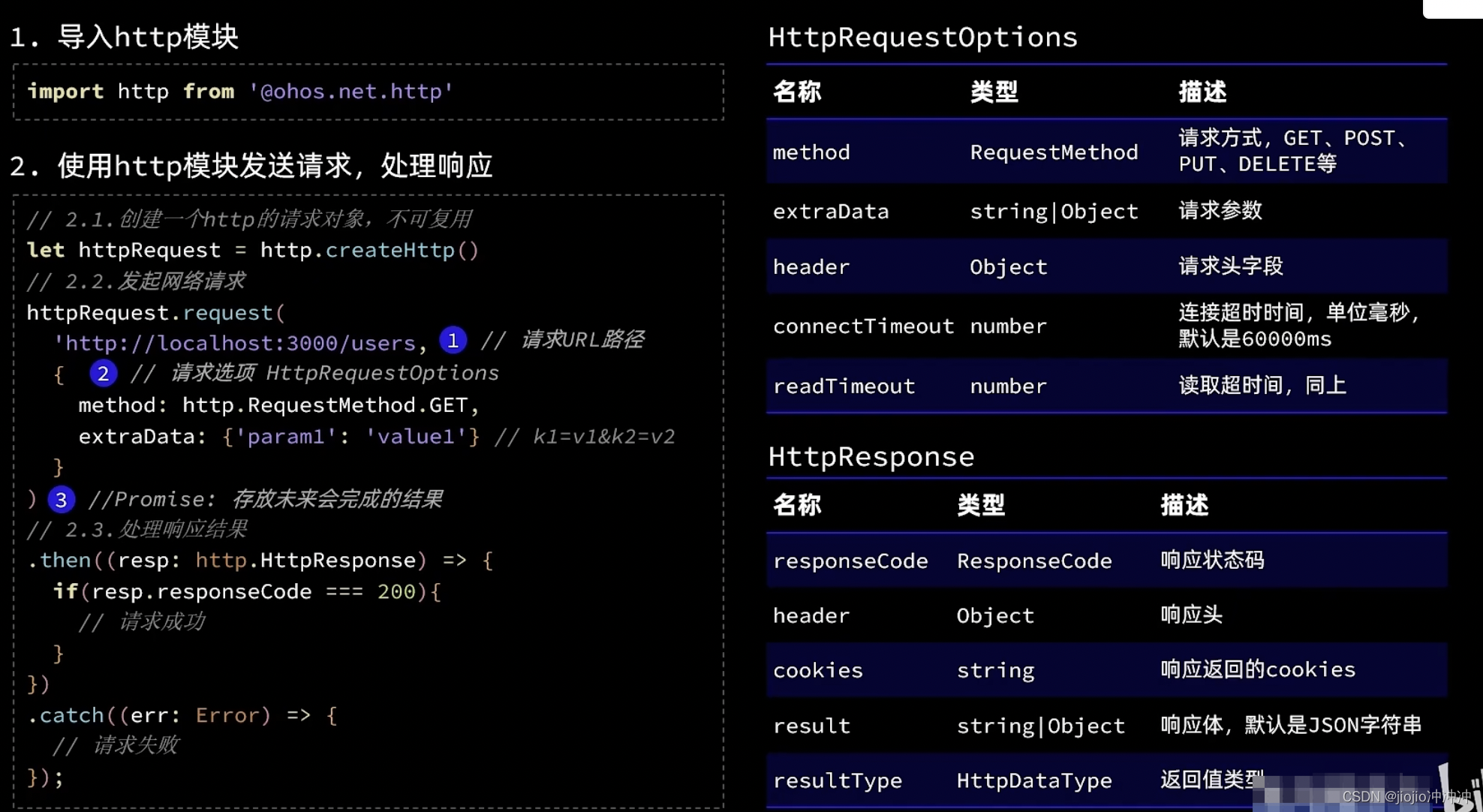Viewport: 1483px width, 812px height.
Task: Click the HttpRequestOptions table heading
Action: click(x=922, y=37)
